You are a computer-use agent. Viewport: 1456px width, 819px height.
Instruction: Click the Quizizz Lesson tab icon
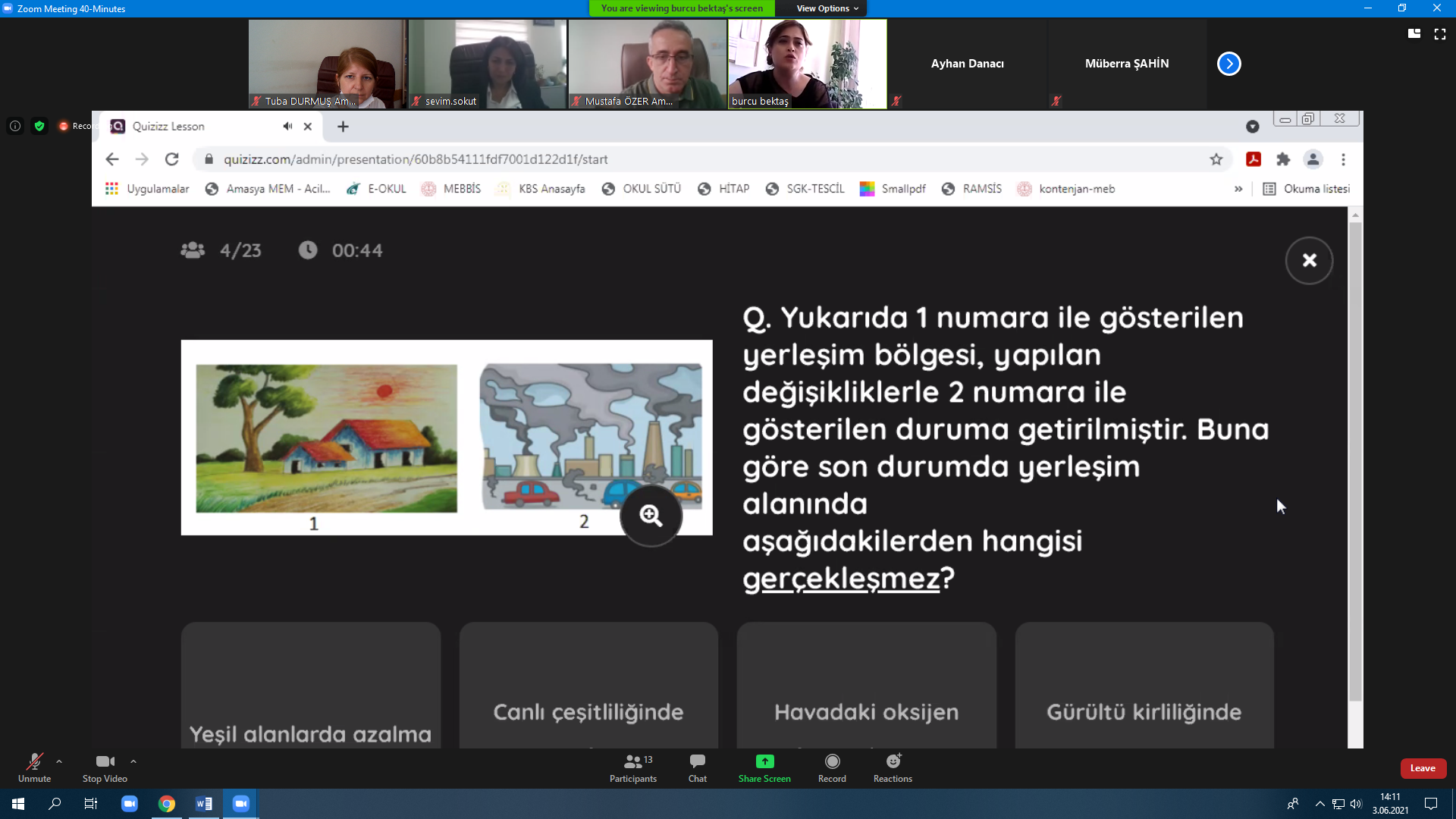point(117,125)
